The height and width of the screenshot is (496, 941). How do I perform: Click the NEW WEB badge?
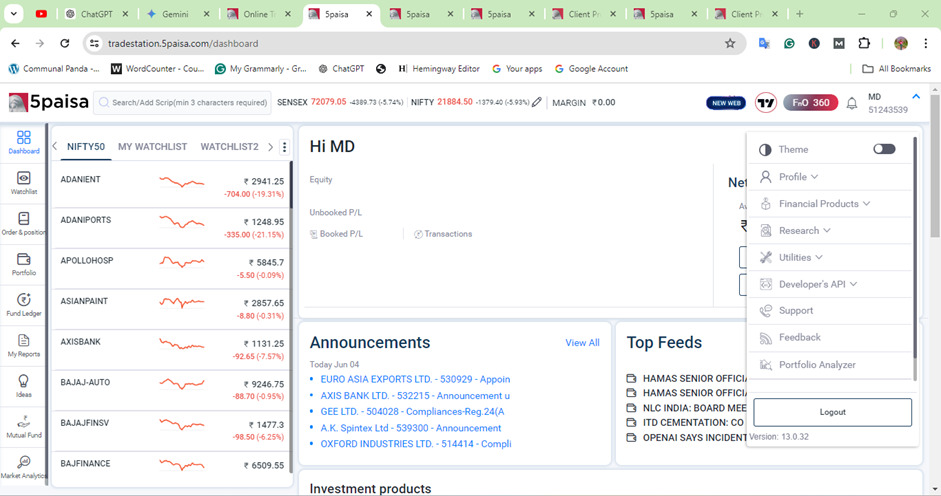pos(726,103)
